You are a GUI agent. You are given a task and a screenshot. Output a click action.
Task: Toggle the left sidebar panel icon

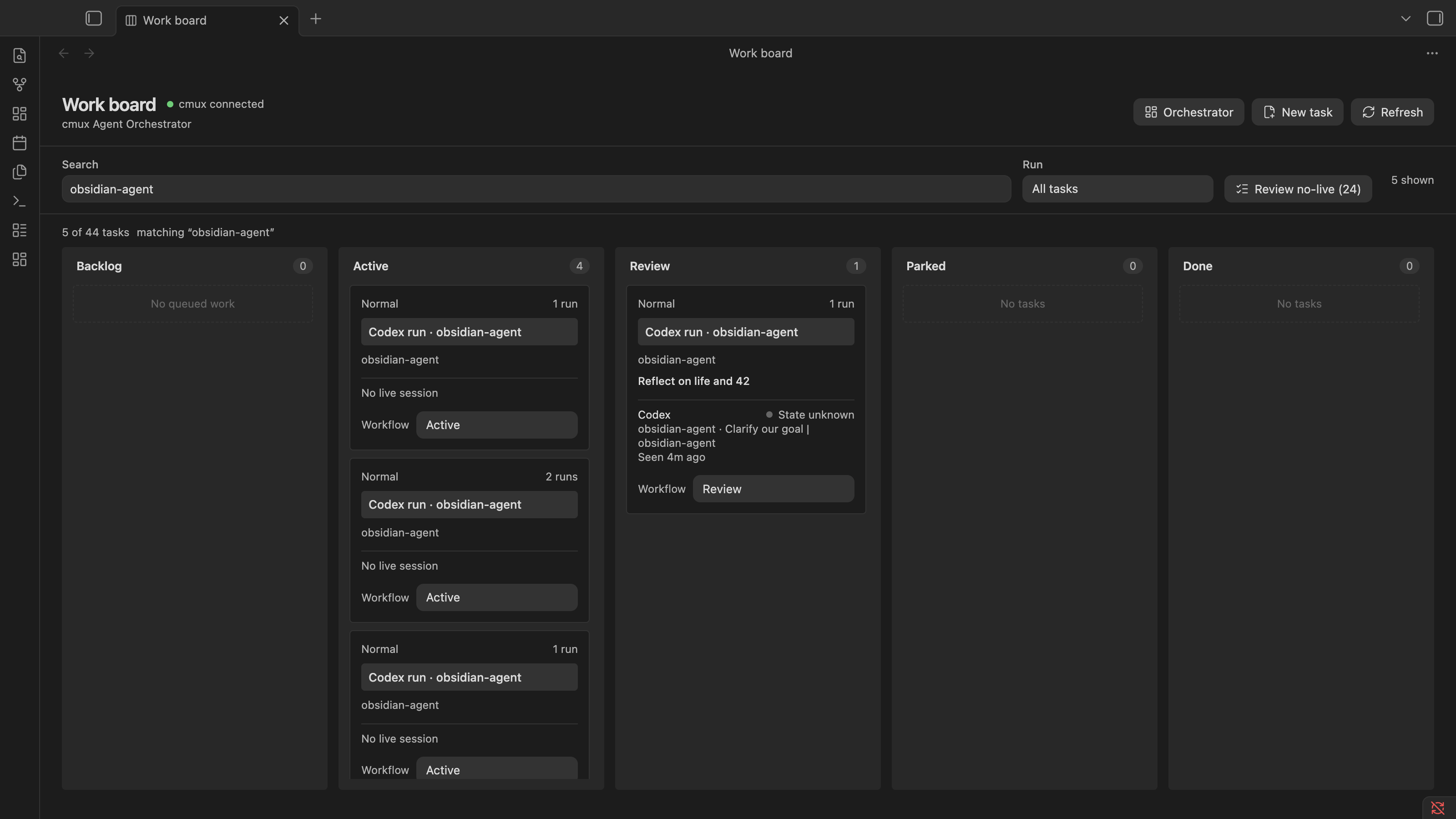click(x=94, y=19)
